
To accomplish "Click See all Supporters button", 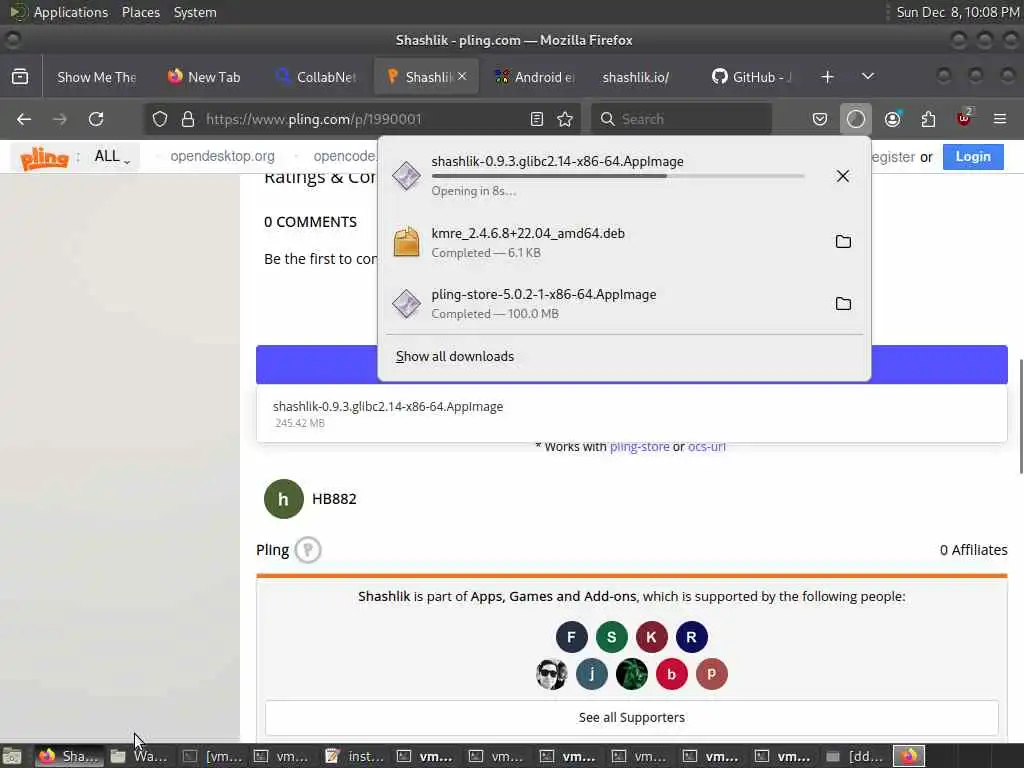I will coord(632,717).
